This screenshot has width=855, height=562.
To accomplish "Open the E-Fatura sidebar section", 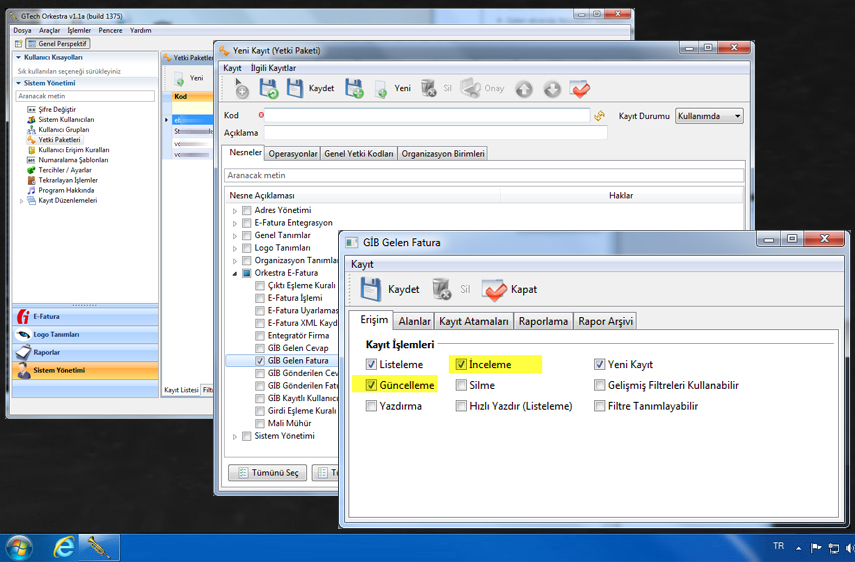I will point(85,316).
